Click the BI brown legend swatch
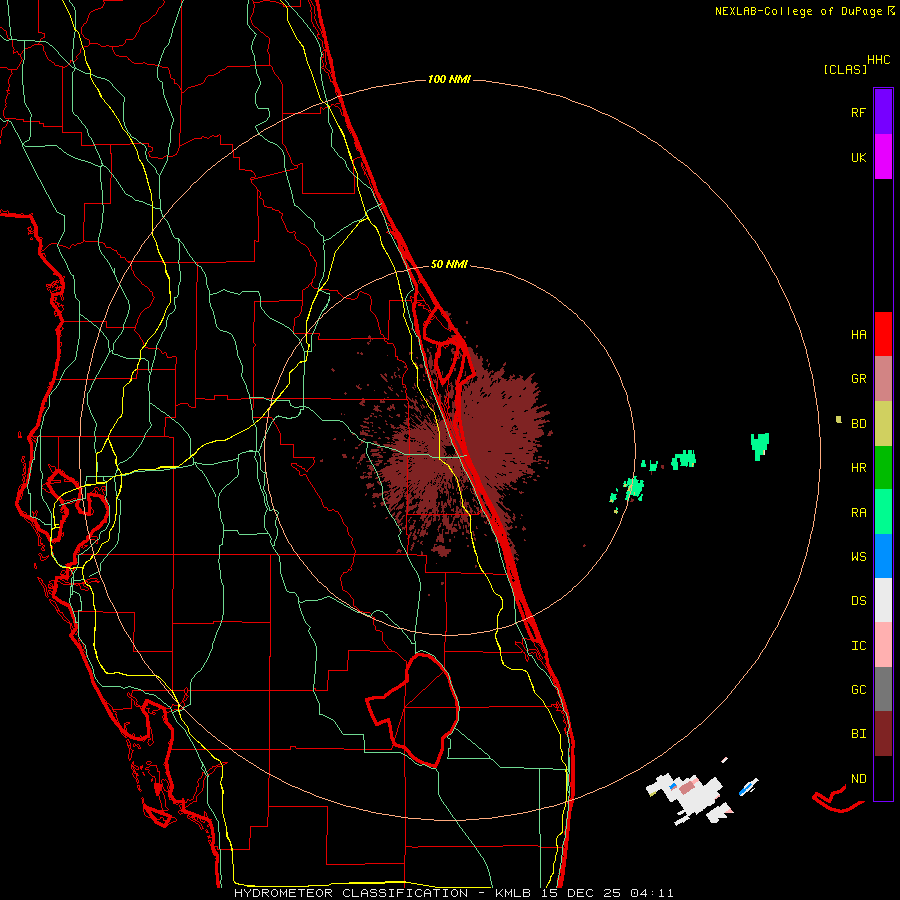The height and width of the screenshot is (900, 900). click(x=883, y=734)
